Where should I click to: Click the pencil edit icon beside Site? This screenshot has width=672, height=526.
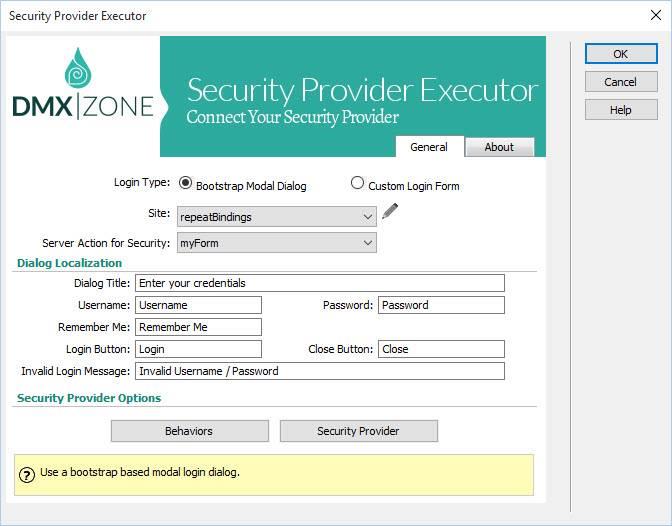click(x=390, y=211)
